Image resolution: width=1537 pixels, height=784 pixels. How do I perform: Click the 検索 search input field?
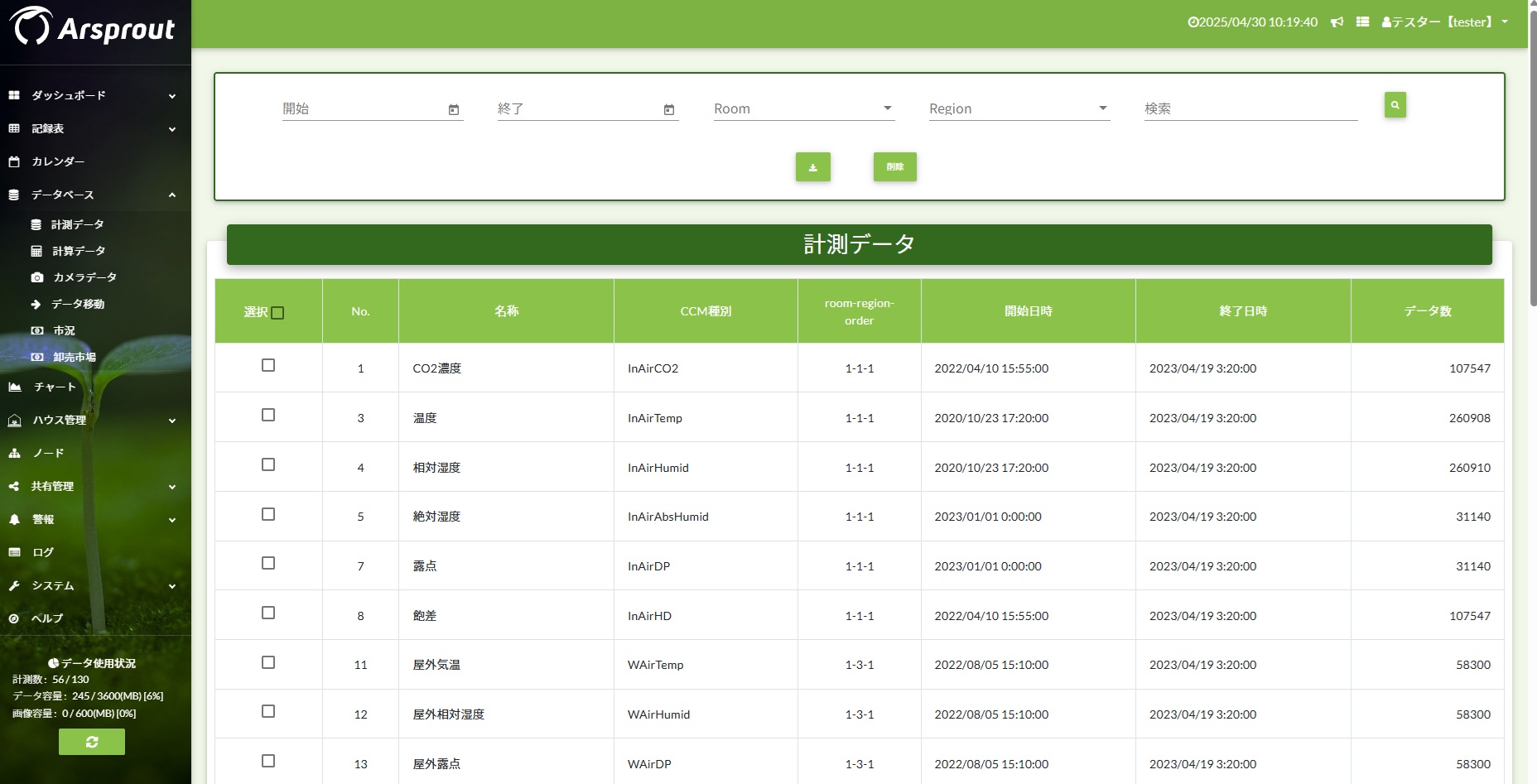(1250, 108)
